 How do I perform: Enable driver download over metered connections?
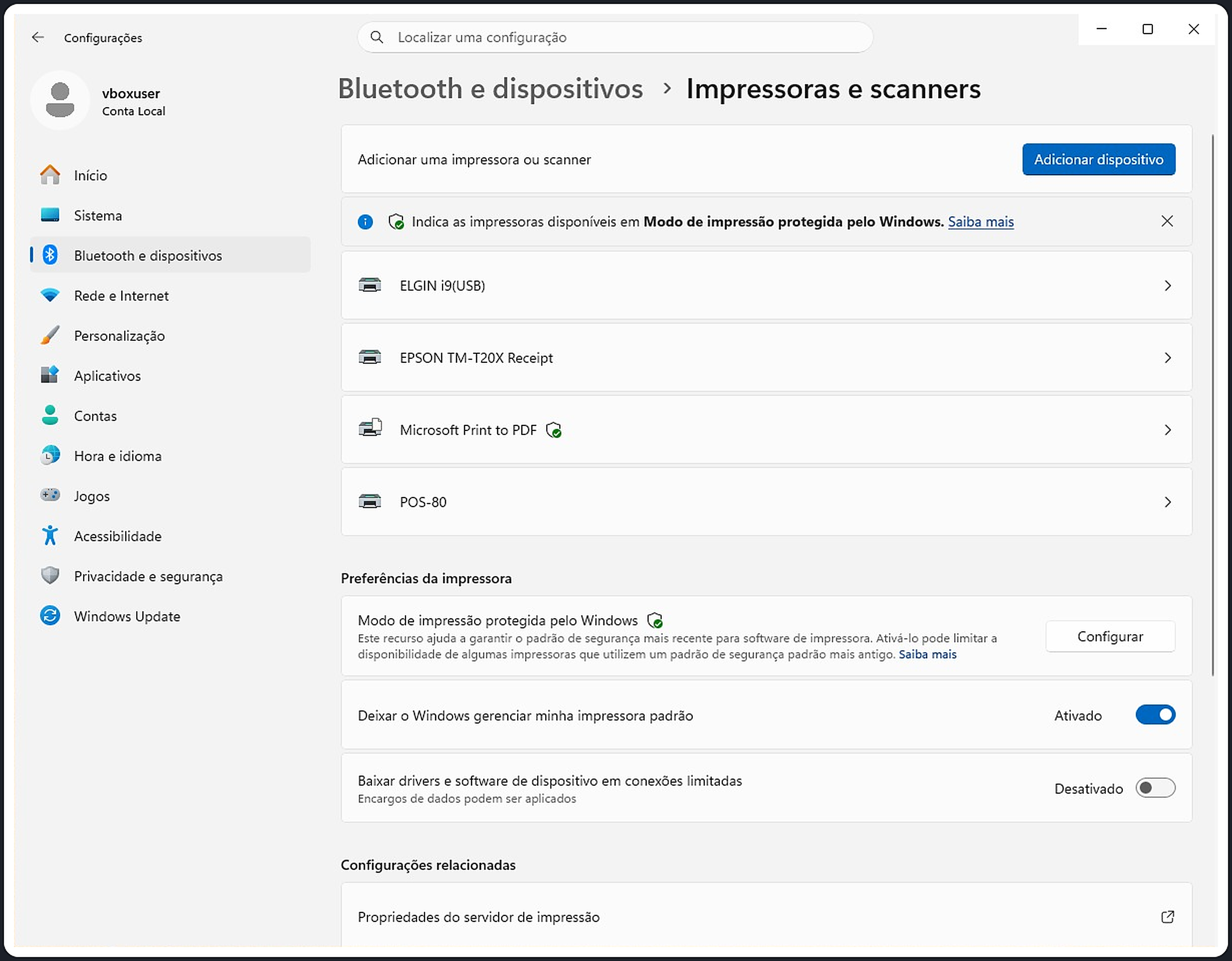(1155, 787)
